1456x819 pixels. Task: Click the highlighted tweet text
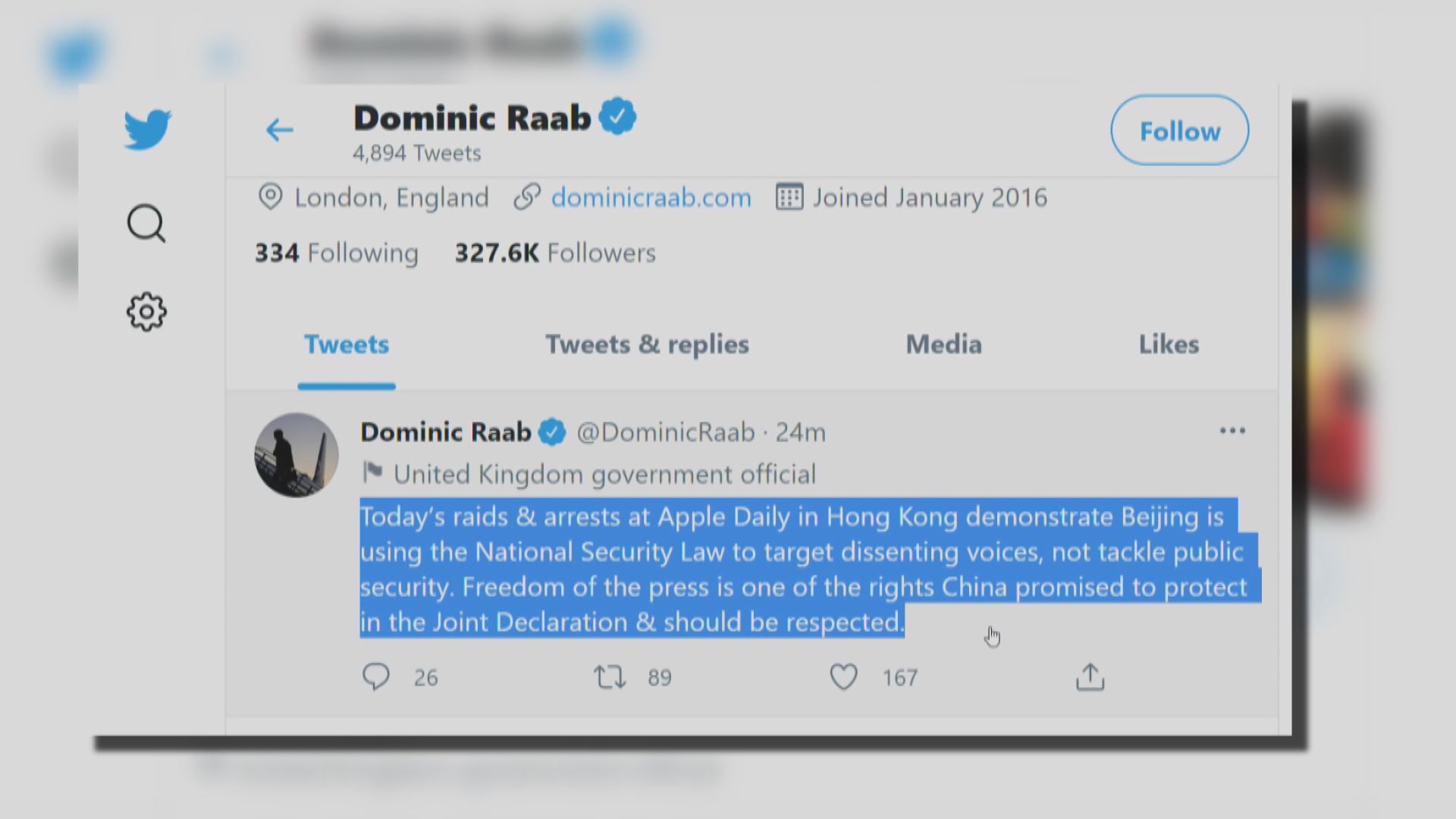click(802, 569)
